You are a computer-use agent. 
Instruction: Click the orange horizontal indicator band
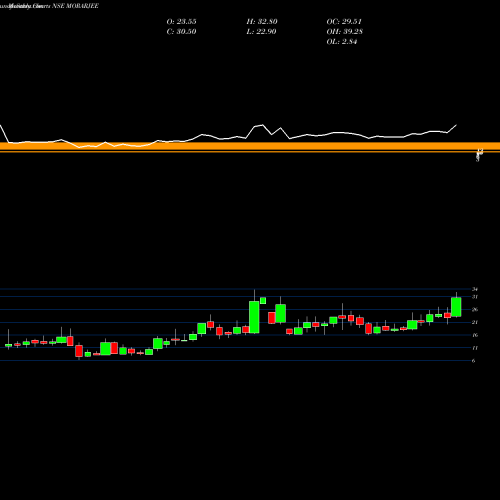pyautogui.click(x=250, y=146)
